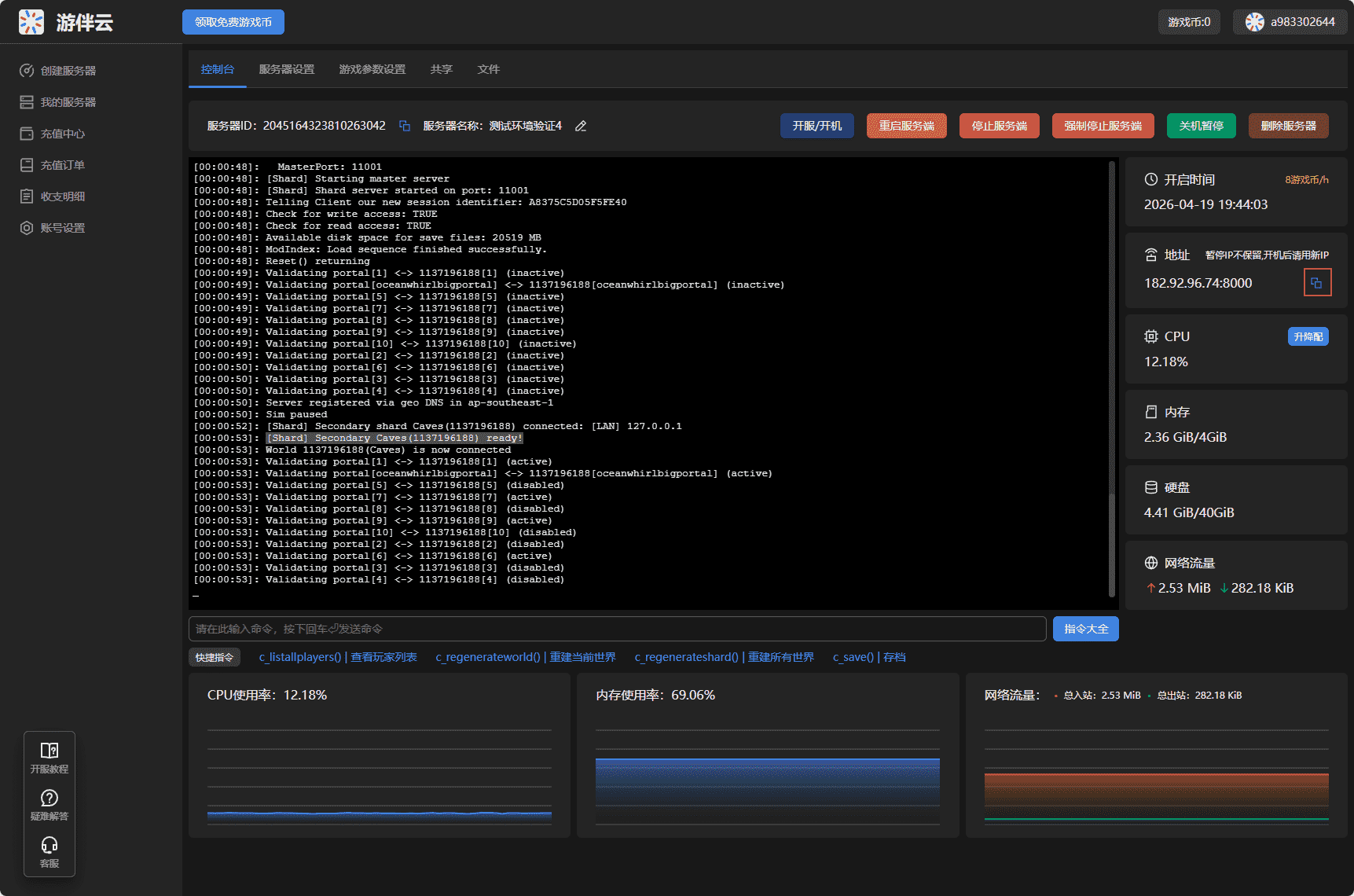Click the 8游戏币/h rate text

pos(1307,180)
